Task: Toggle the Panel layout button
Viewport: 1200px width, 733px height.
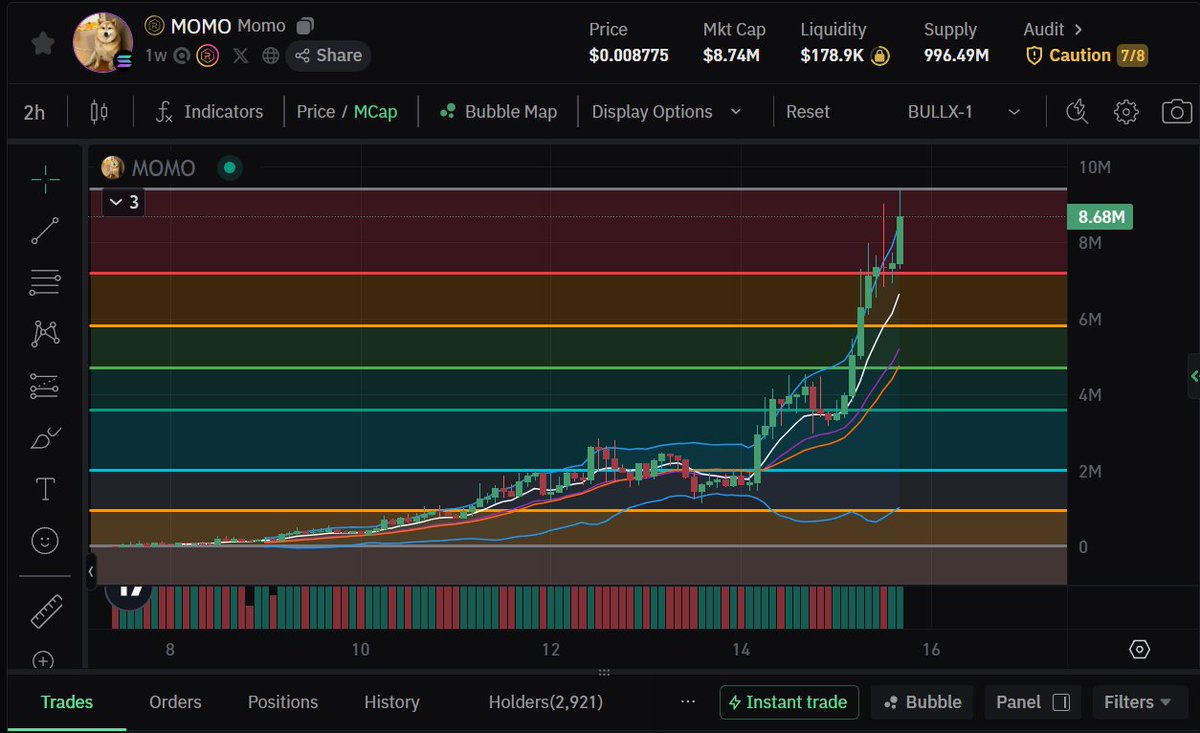Action: 1033,702
